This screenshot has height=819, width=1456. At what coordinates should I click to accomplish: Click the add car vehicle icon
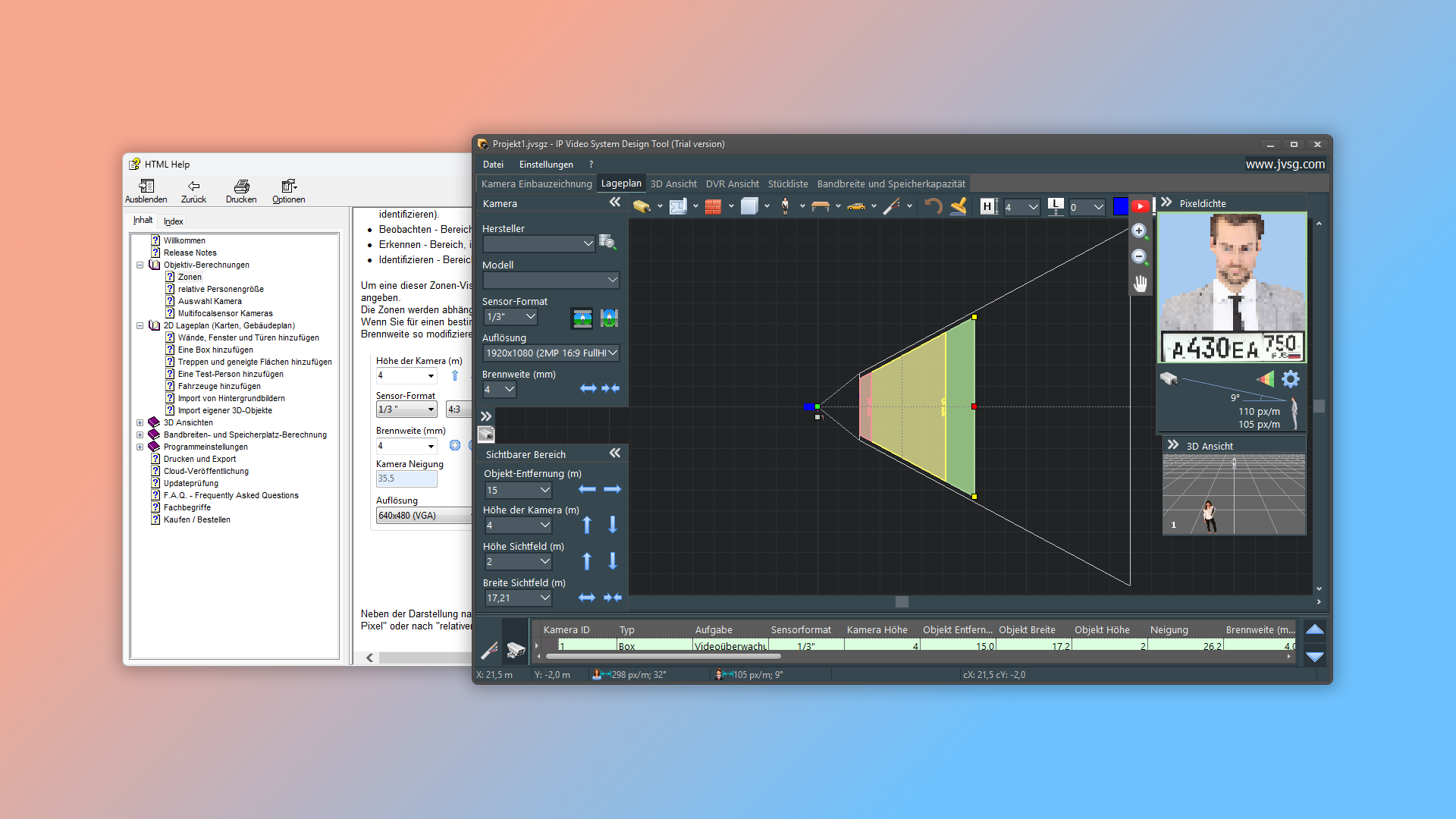856,206
